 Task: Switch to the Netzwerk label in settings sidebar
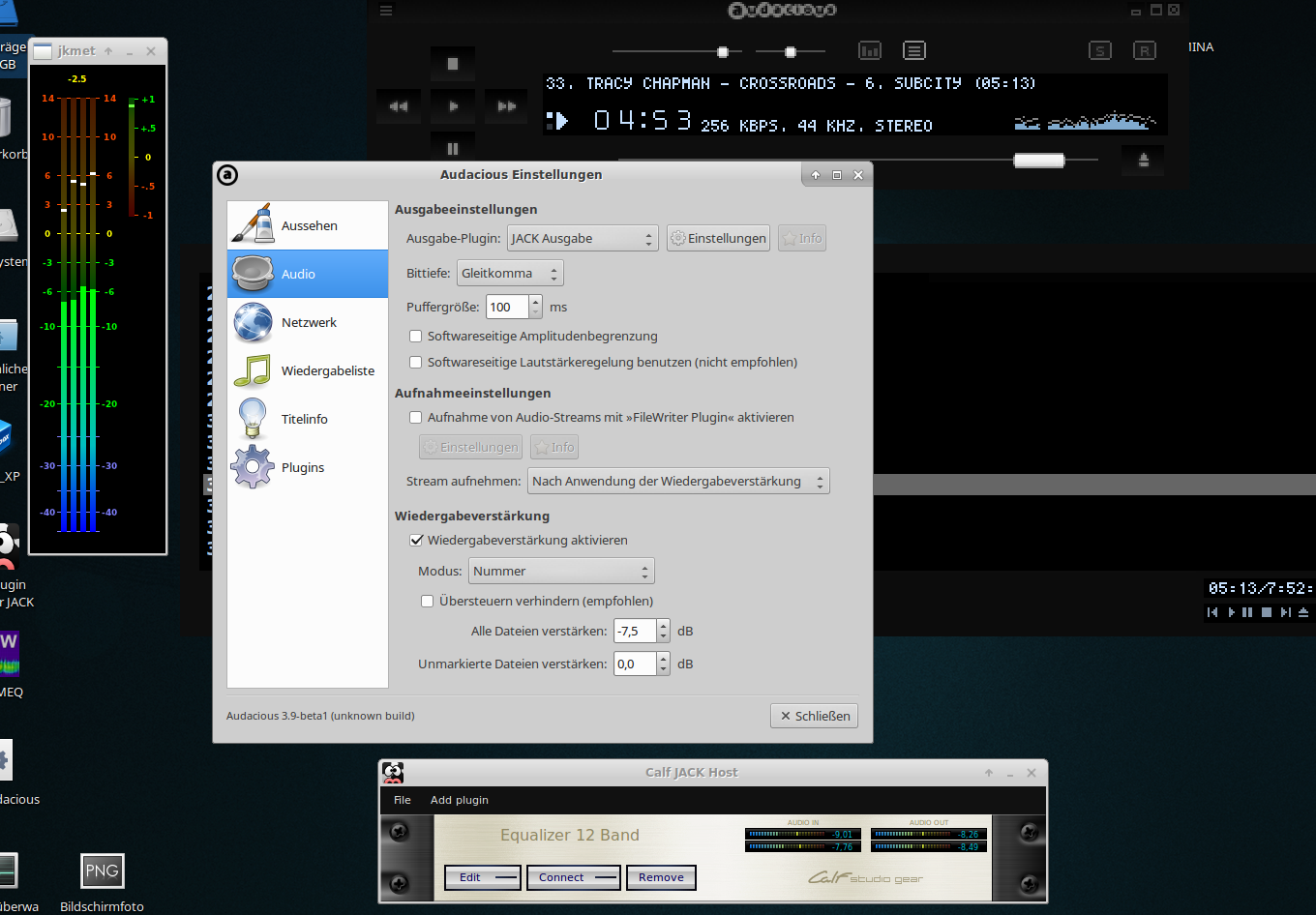coord(309,323)
